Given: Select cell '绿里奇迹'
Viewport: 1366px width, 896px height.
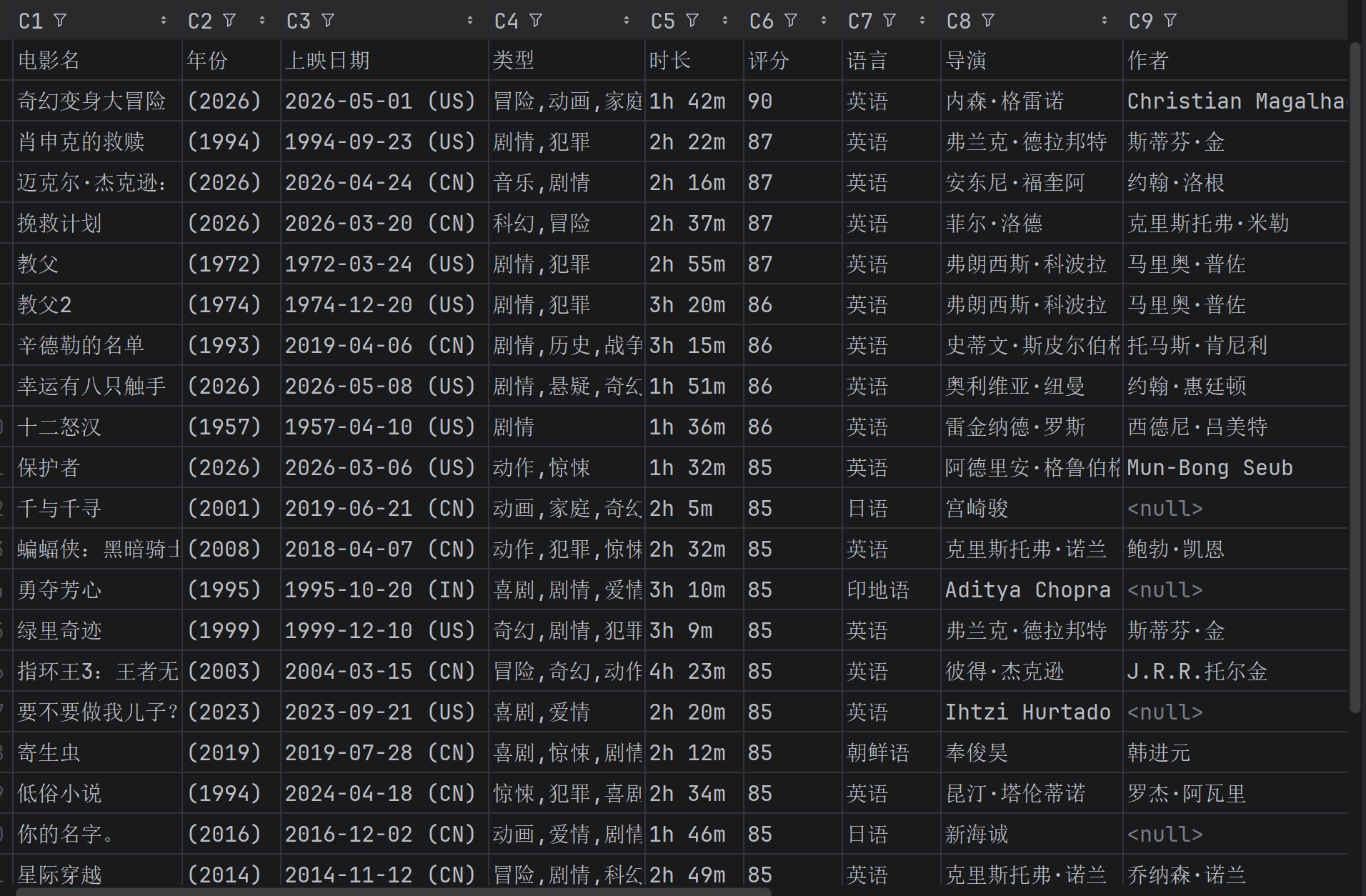Looking at the screenshot, I should point(98,630).
